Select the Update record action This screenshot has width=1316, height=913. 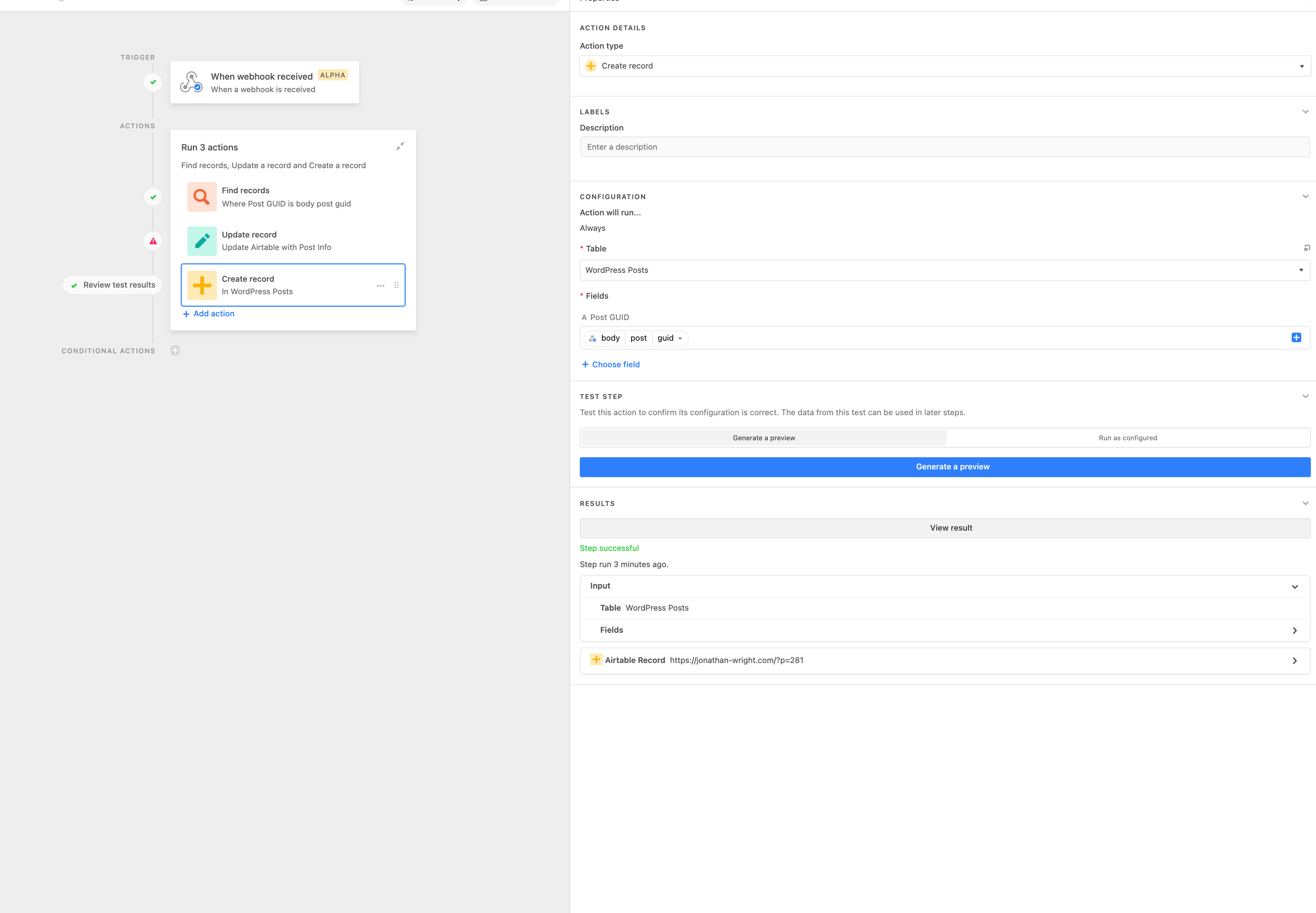click(x=293, y=241)
